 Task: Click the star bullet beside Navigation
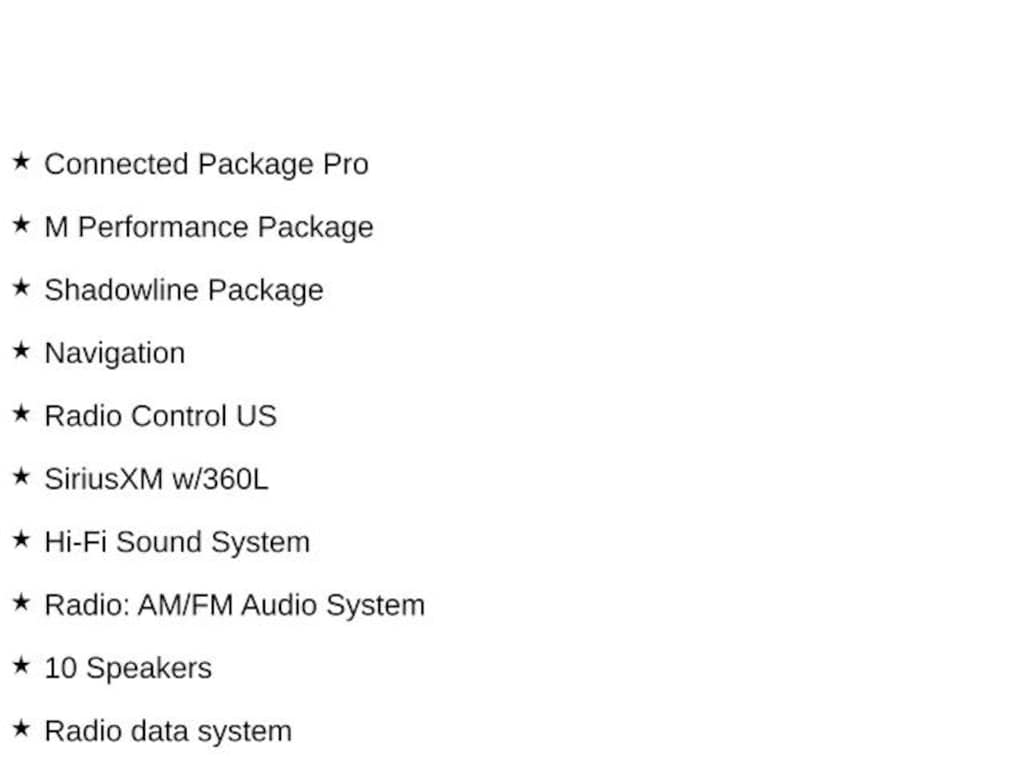coord(21,350)
